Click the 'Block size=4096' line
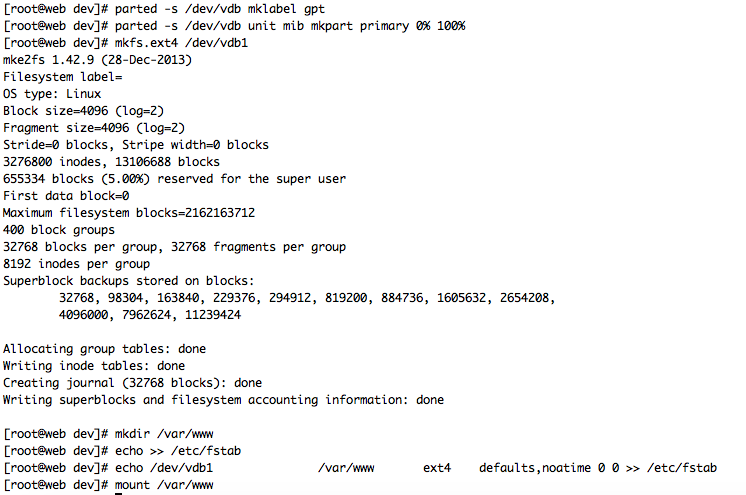The width and height of the screenshot is (746, 495). (x=84, y=111)
